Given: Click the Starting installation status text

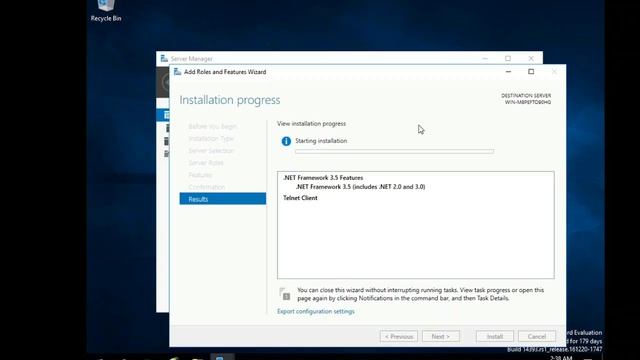Looking at the screenshot, I should [321, 141].
